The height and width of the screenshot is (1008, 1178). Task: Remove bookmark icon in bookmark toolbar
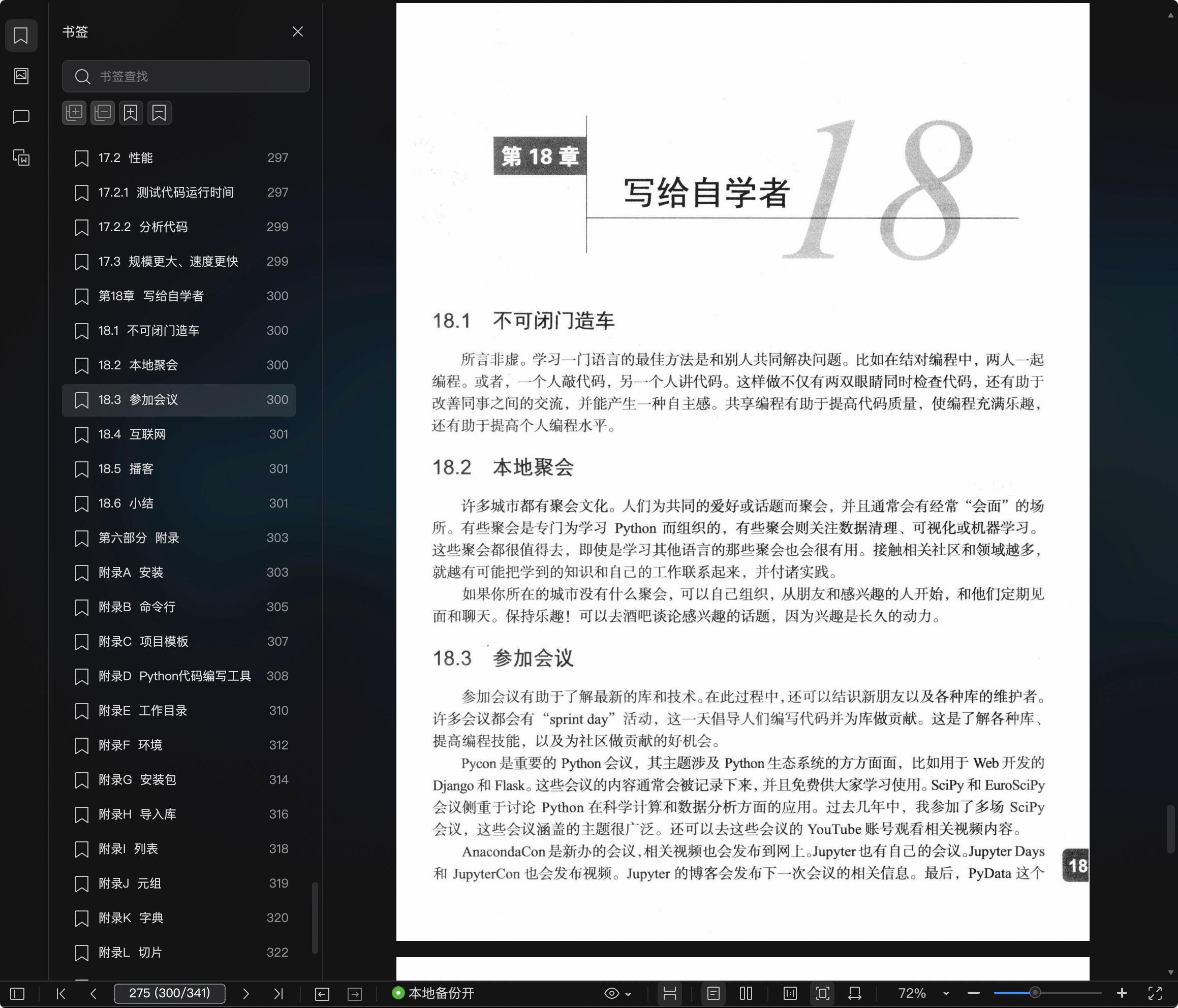coord(159,113)
